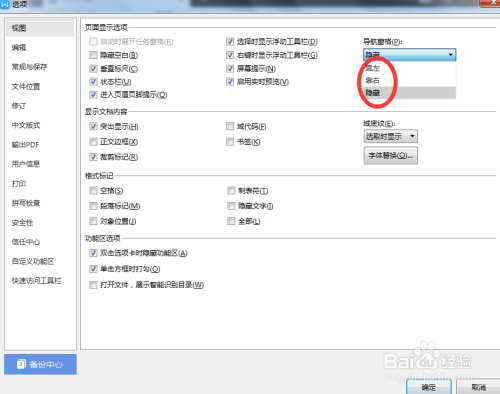Open the 域底纹 选取时显示 dropdown
This screenshot has width=500, height=394.
pyautogui.click(x=391, y=136)
